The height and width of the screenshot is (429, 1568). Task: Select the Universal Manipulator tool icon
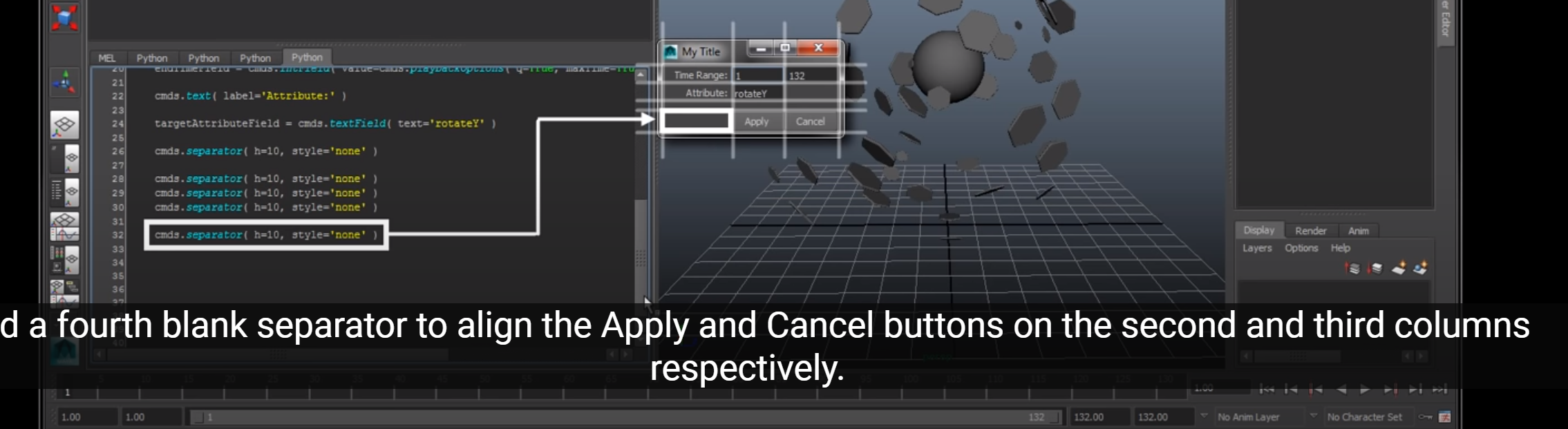pyautogui.click(x=64, y=17)
